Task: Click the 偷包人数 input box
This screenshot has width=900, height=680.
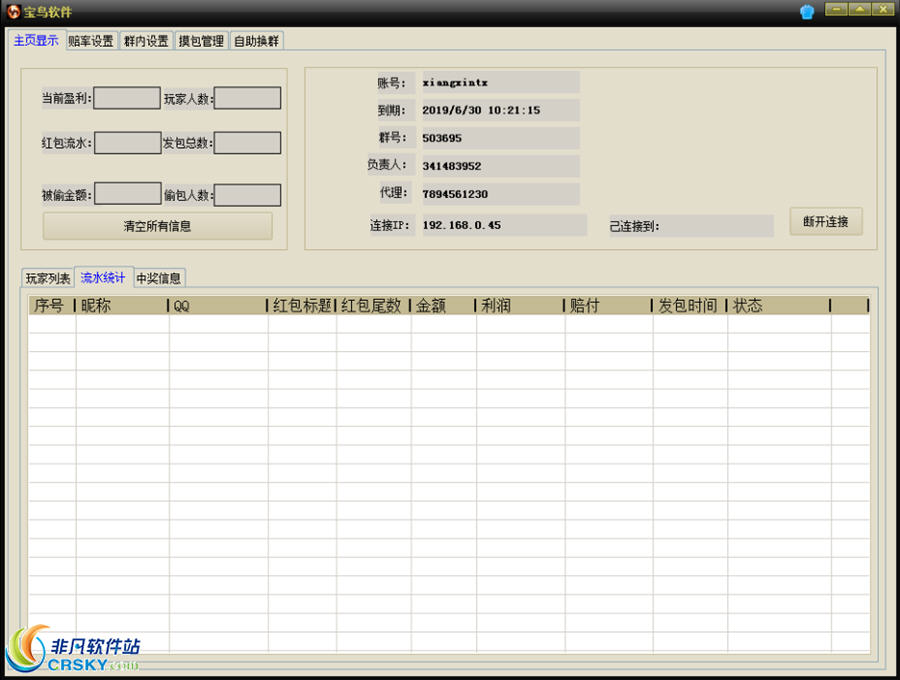Action: (247, 193)
